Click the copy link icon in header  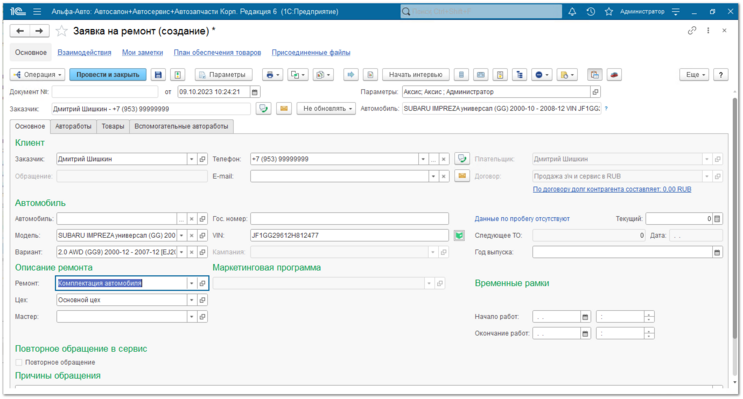pyautogui.click(x=692, y=31)
